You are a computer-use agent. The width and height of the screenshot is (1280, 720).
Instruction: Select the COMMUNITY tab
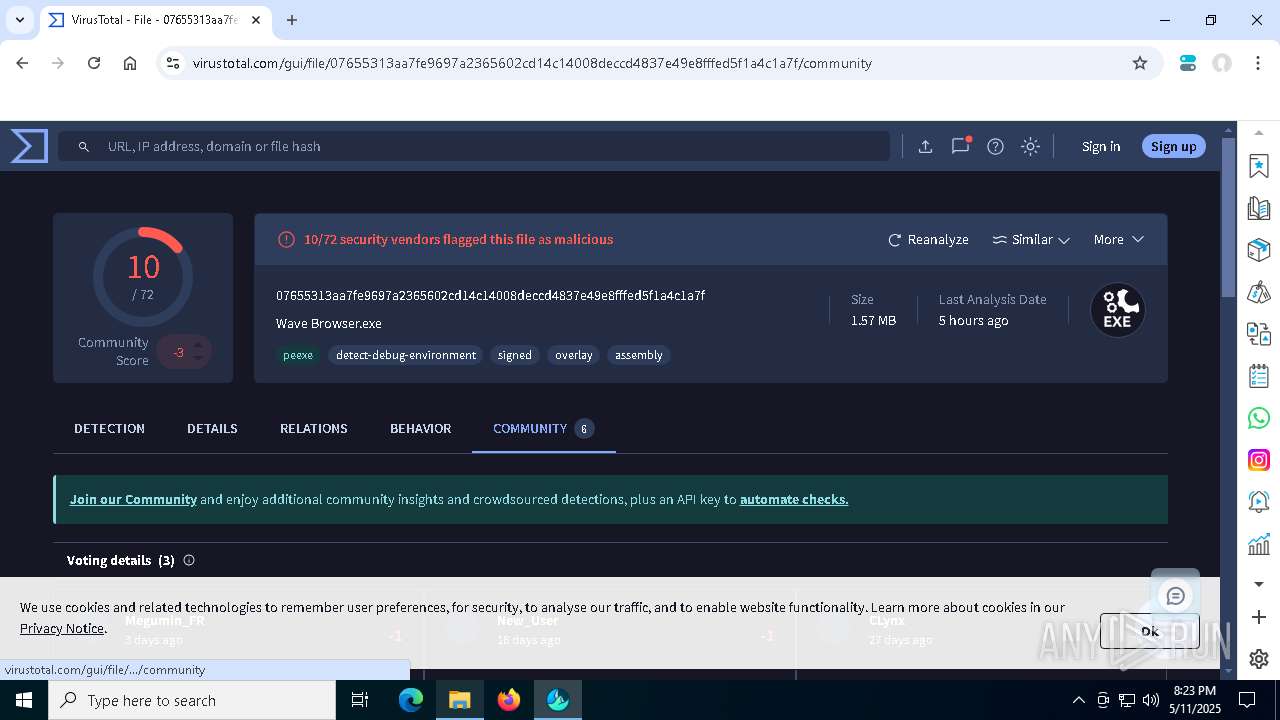click(543, 428)
